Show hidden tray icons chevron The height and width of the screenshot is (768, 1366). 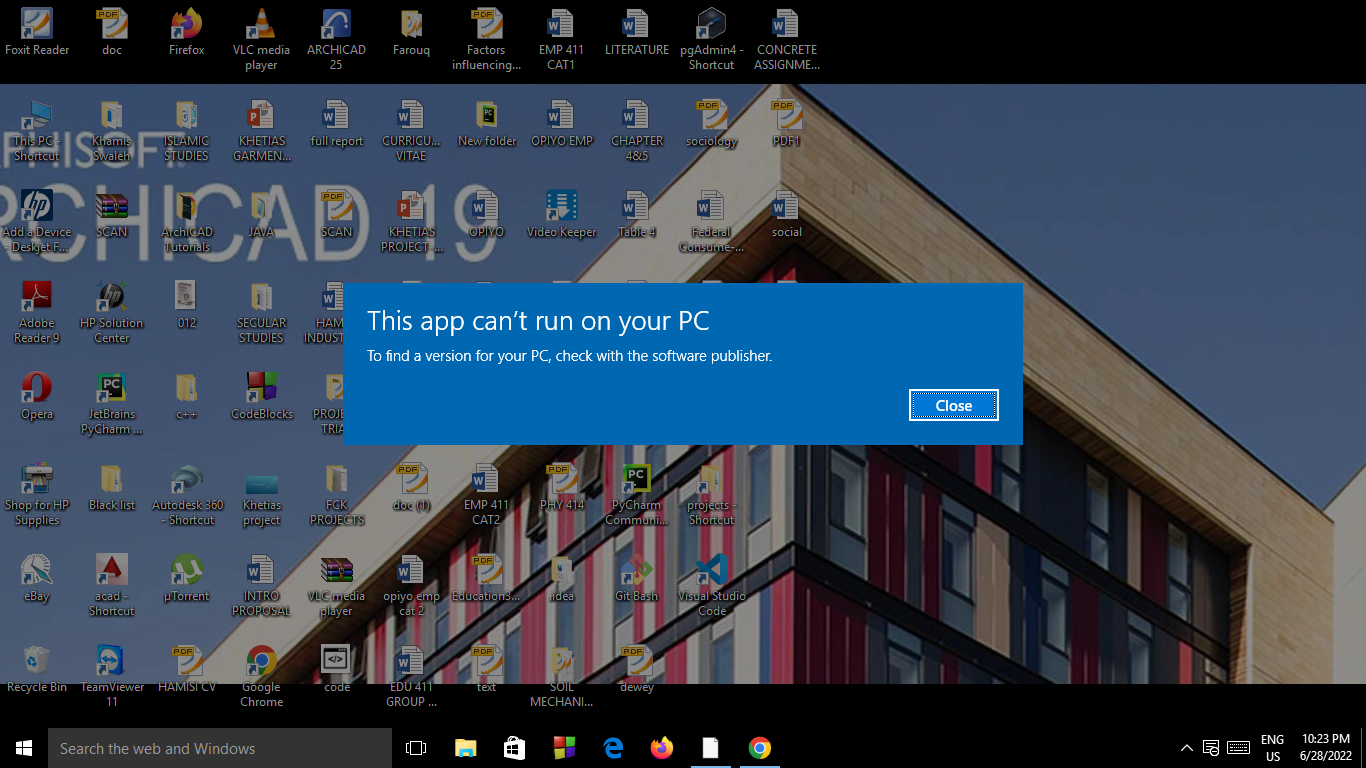(x=1187, y=748)
